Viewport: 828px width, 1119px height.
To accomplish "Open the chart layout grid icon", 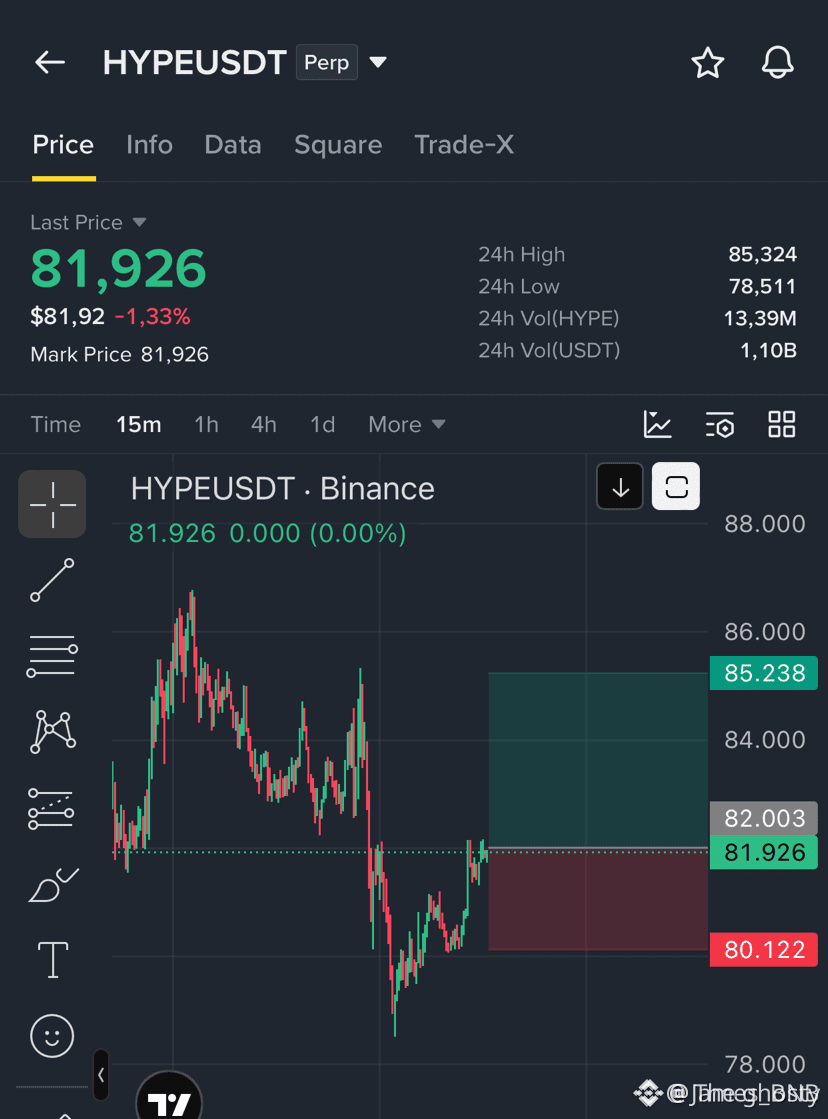I will click(782, 425).
